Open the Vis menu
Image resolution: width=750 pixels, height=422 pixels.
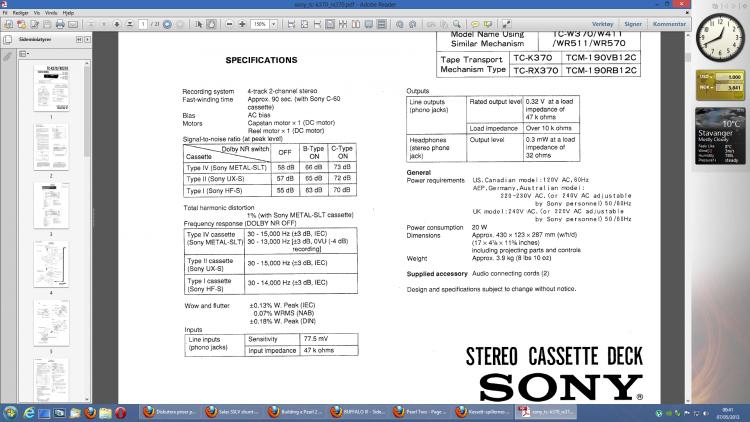click(37, 13)
